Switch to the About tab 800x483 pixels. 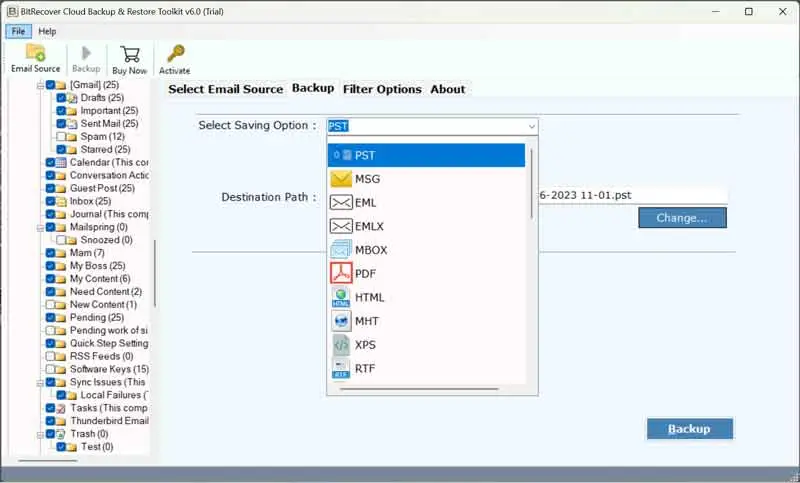(447, 89)
